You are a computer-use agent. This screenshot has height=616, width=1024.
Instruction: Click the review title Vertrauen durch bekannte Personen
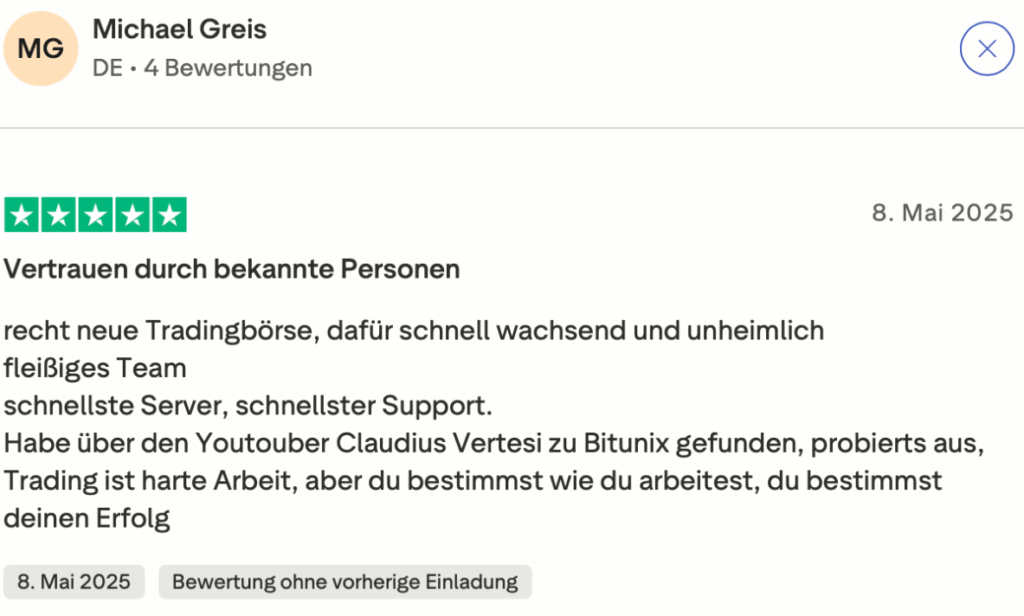point(231,268)
